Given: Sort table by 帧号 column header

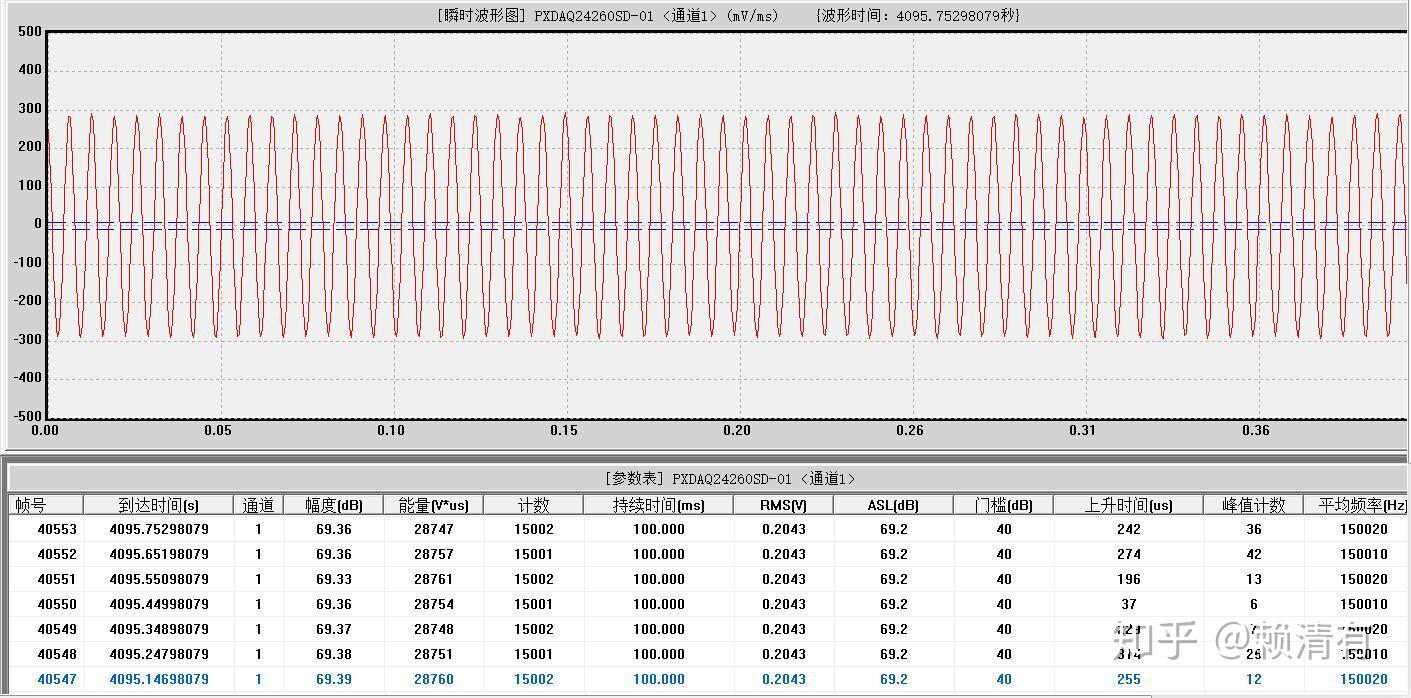Looking at the screenshot, I should [46, 505].
